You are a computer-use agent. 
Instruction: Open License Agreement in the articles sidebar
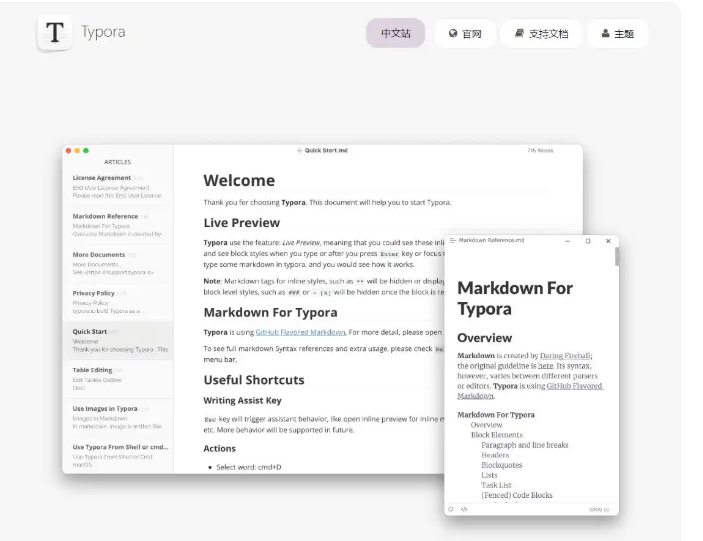click(x=117, y=186)
